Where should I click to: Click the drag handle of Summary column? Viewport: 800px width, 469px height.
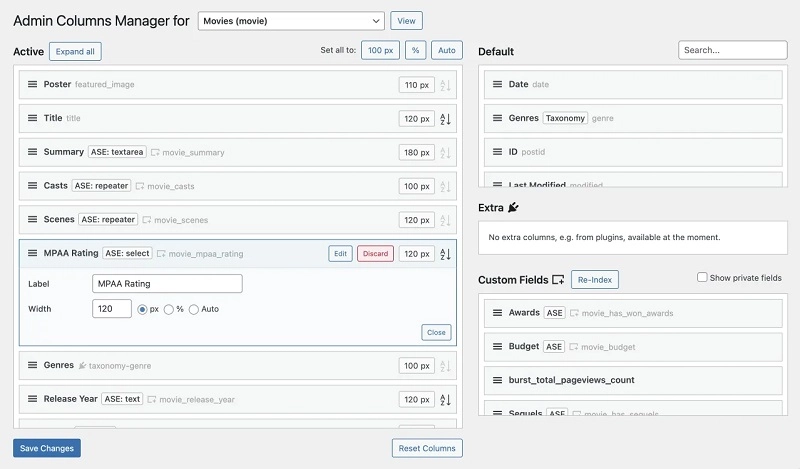[x=32, y=153]
